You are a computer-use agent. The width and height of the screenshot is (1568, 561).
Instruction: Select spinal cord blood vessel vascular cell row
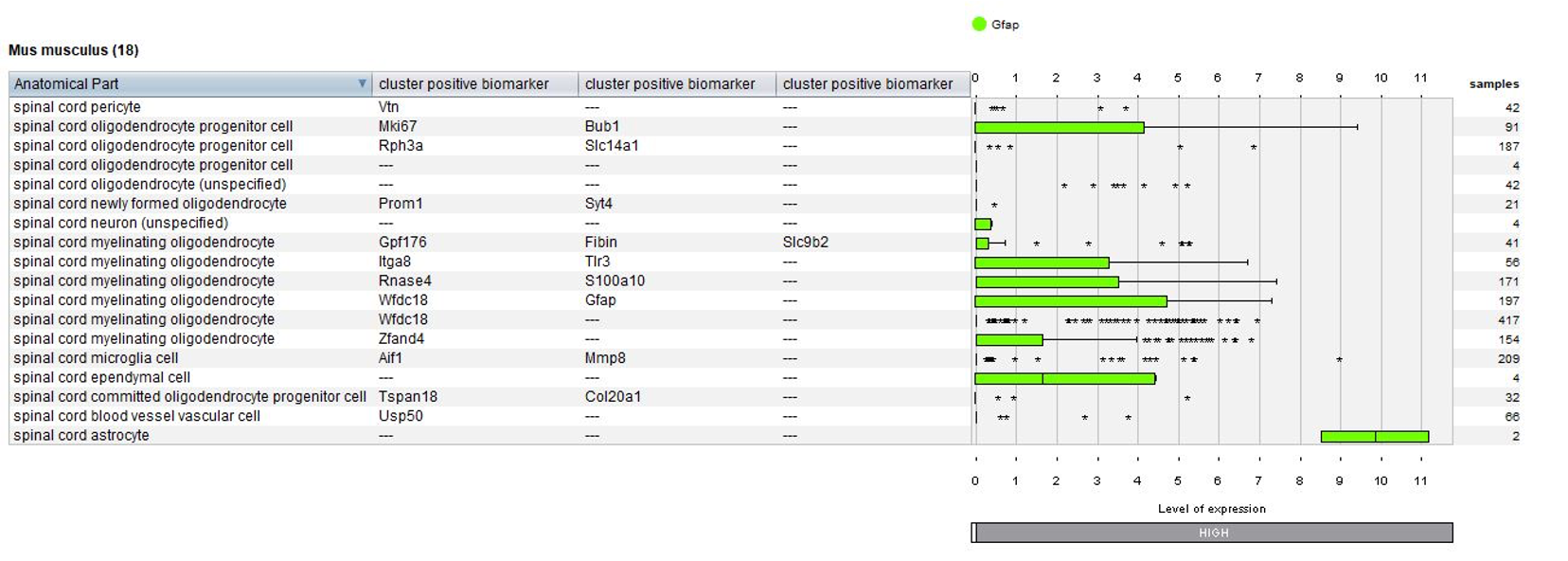click(x=490, y=416)
